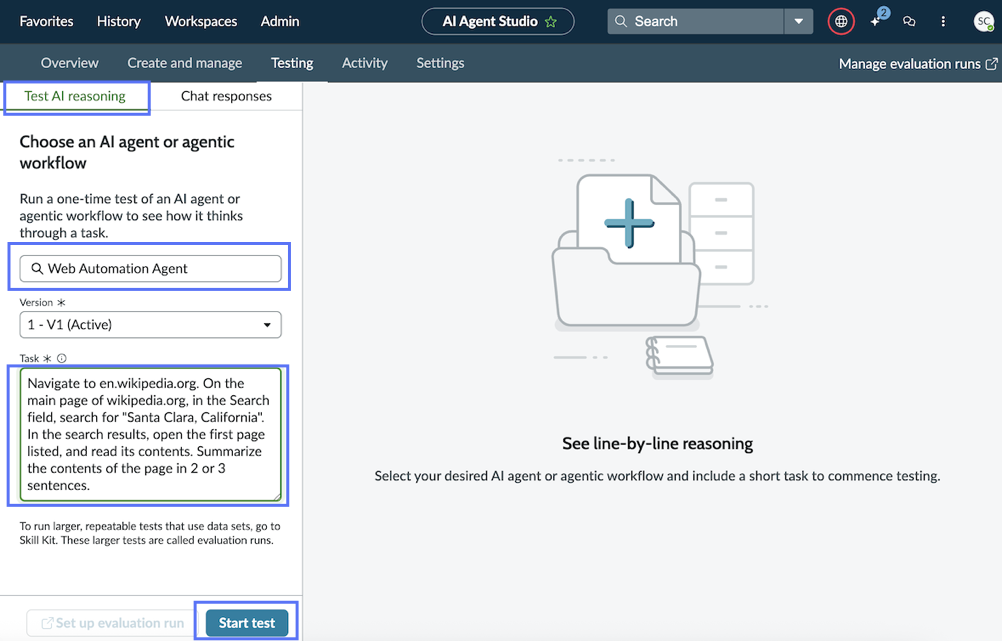Image resolution: width=1002 pixels, height=641 pixels.
Task: Click the Task info icon
Action: click(x=62, y=359)
